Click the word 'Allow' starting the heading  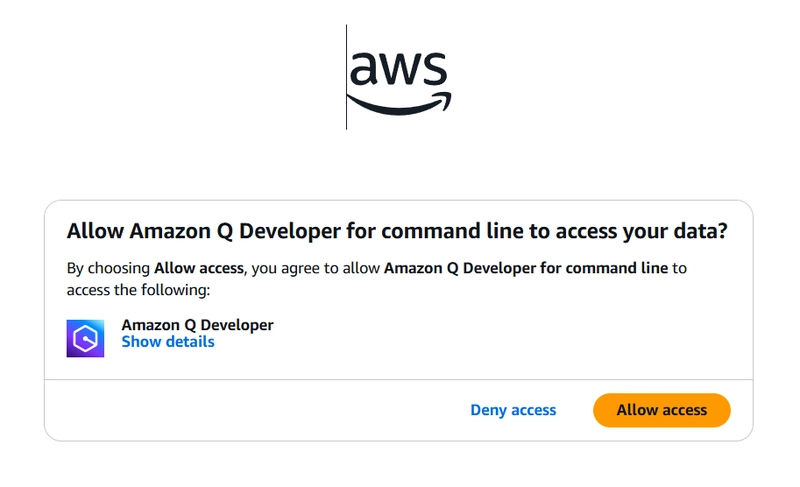point(88,231)
